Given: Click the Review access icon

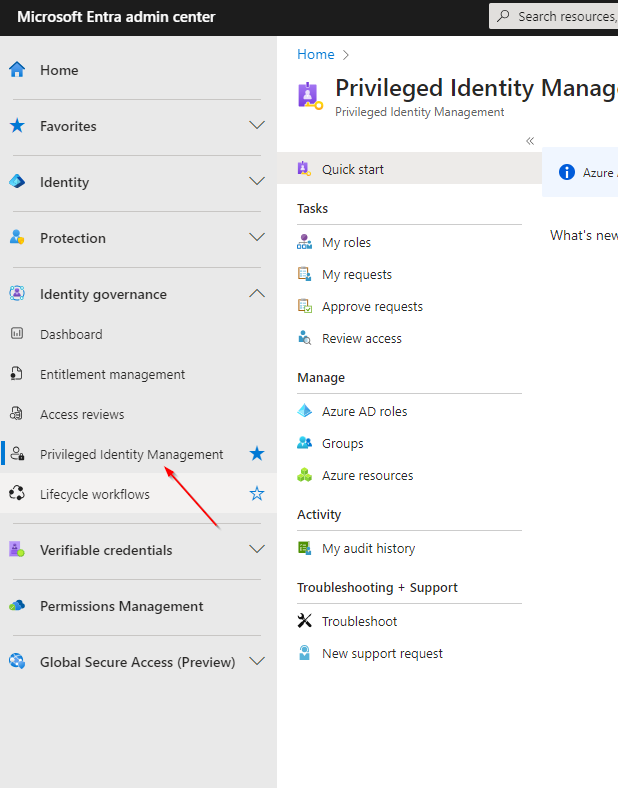Looking at the screenshot, I should click(304, 338).
